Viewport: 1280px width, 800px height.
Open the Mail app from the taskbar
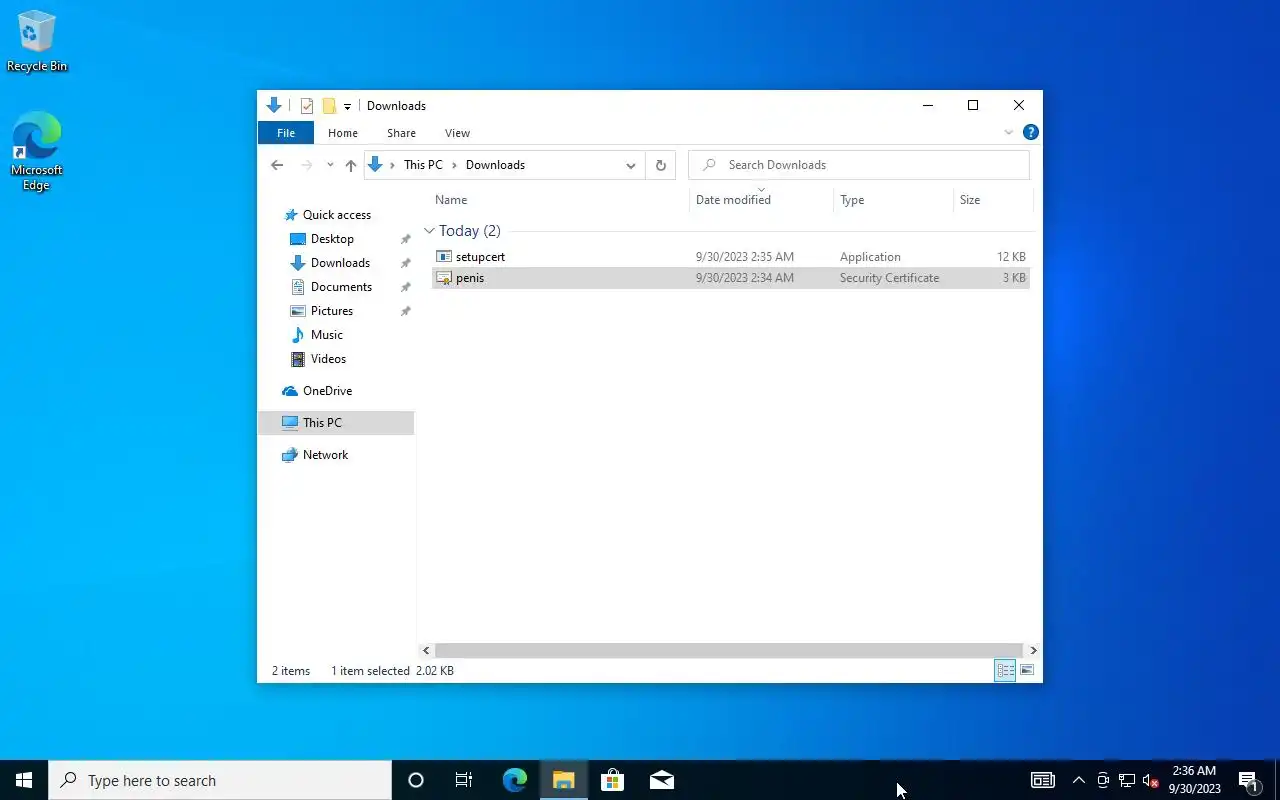(661, 780)
